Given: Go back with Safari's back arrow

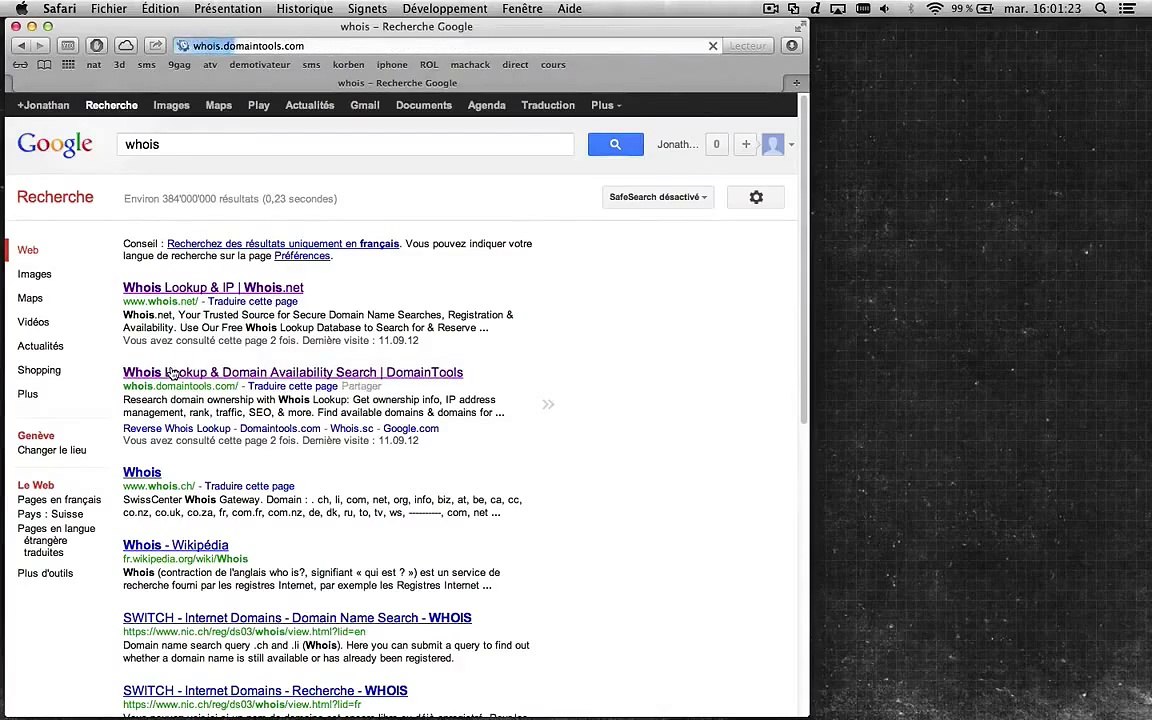Looking at the screenshot, I should 21,46.
